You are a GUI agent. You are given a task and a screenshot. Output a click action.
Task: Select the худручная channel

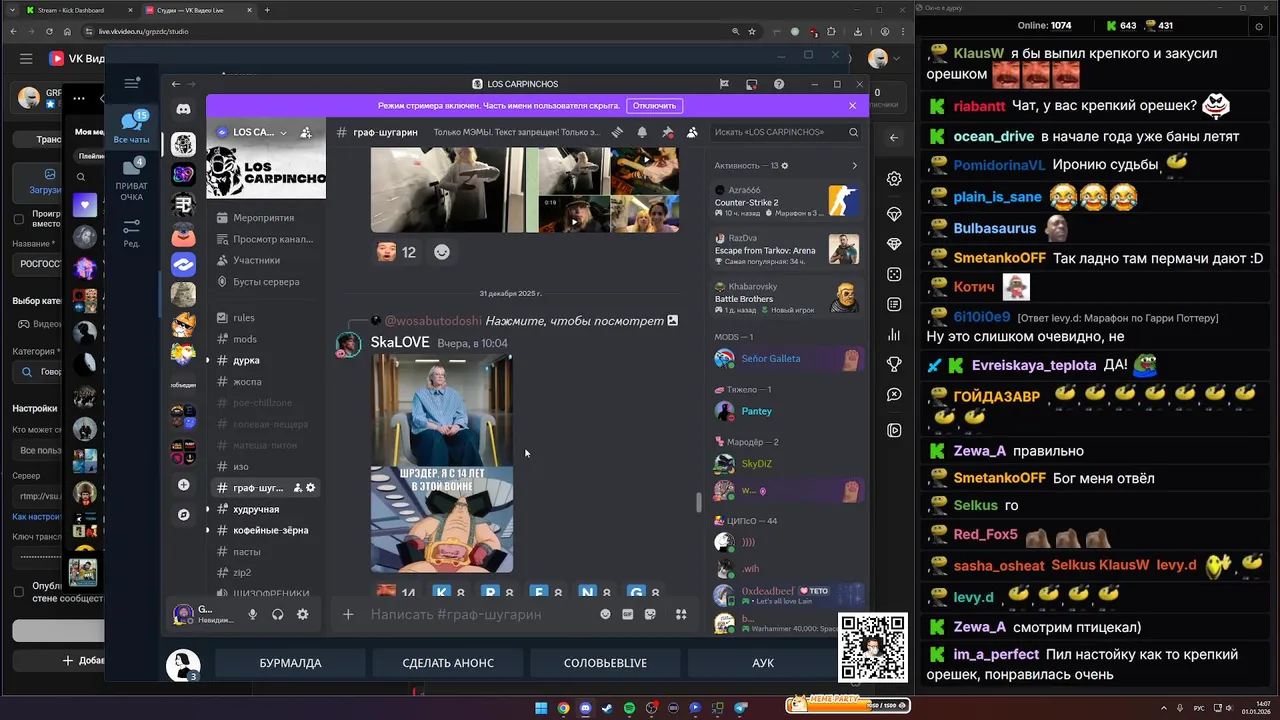click(x=265, y=509)
